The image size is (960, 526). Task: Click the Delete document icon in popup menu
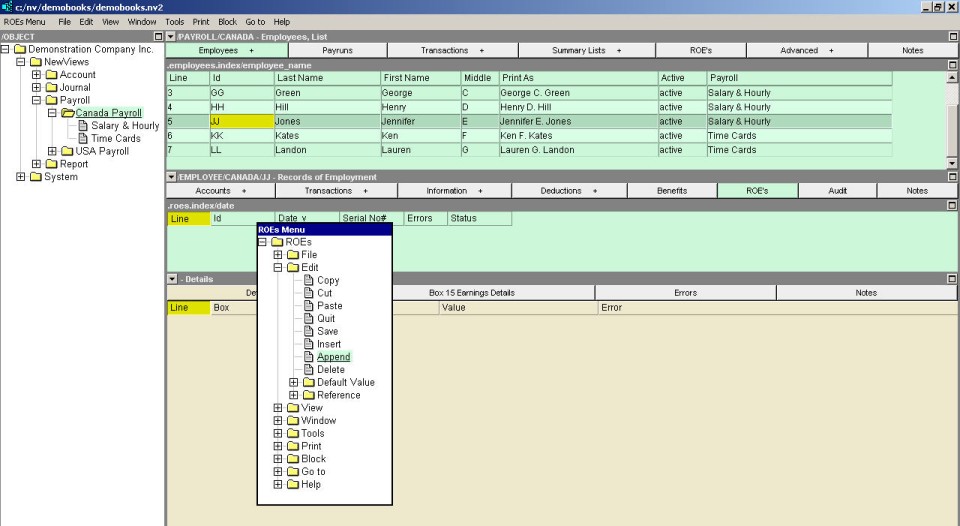coord(309,370)
